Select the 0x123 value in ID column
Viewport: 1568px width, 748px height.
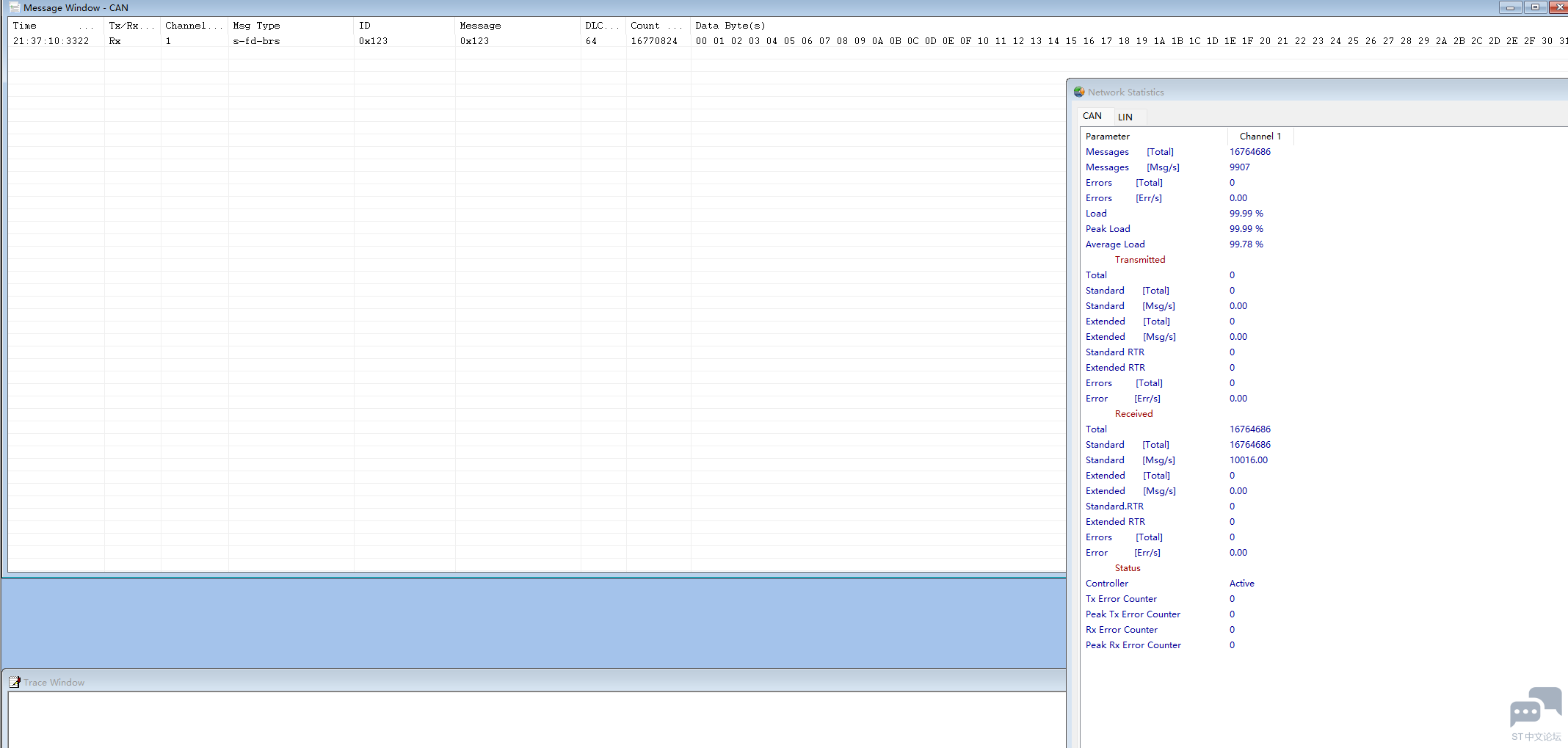(373, 41)
